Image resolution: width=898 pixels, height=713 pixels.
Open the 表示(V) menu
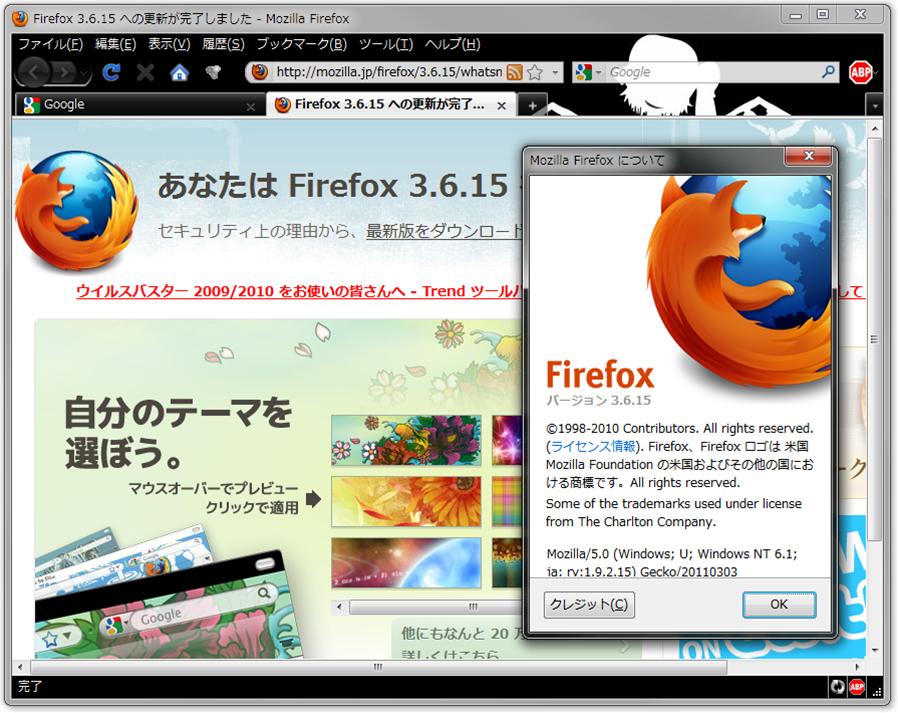169,44
